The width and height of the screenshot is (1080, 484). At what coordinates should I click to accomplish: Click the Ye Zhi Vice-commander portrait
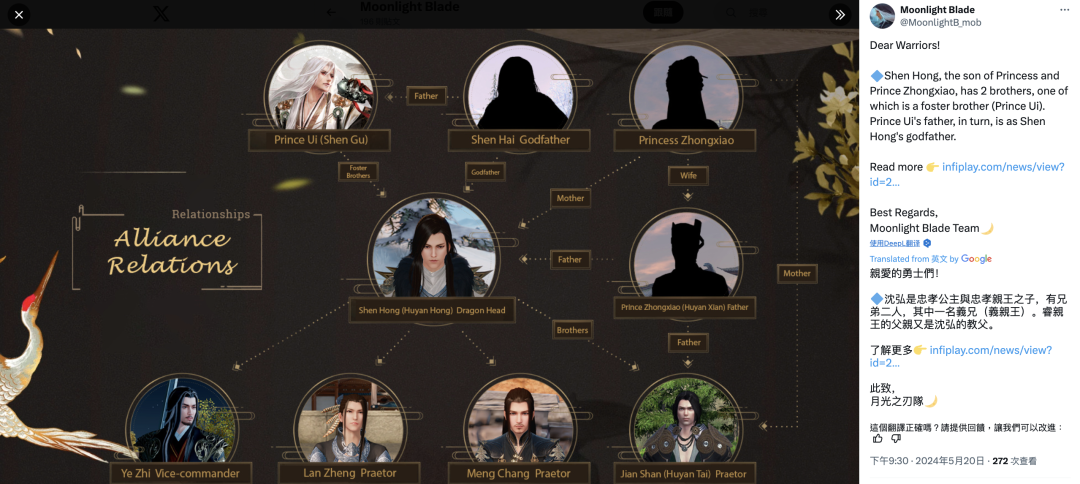(x=181, y=419)
